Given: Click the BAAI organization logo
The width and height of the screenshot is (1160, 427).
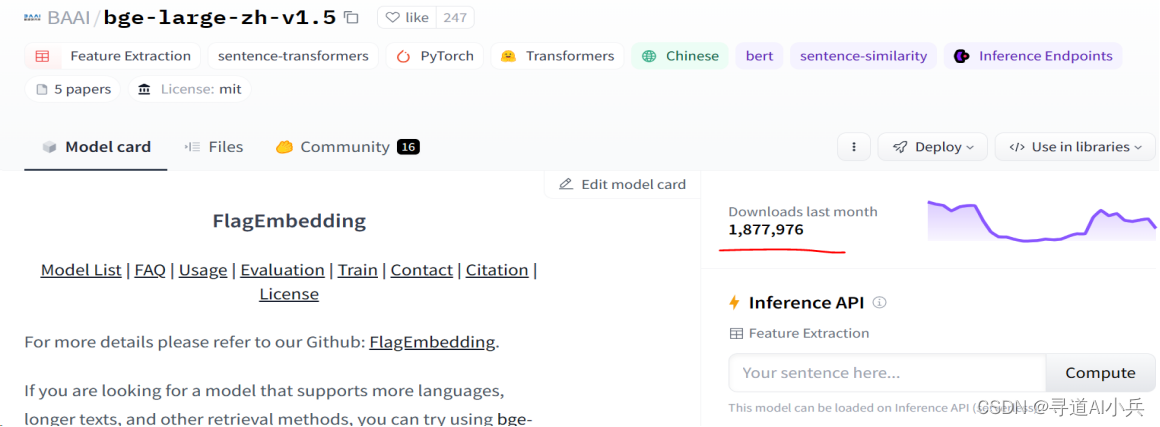Looking at the screenshot, I should pyautogui.click(x=33, y=17).
